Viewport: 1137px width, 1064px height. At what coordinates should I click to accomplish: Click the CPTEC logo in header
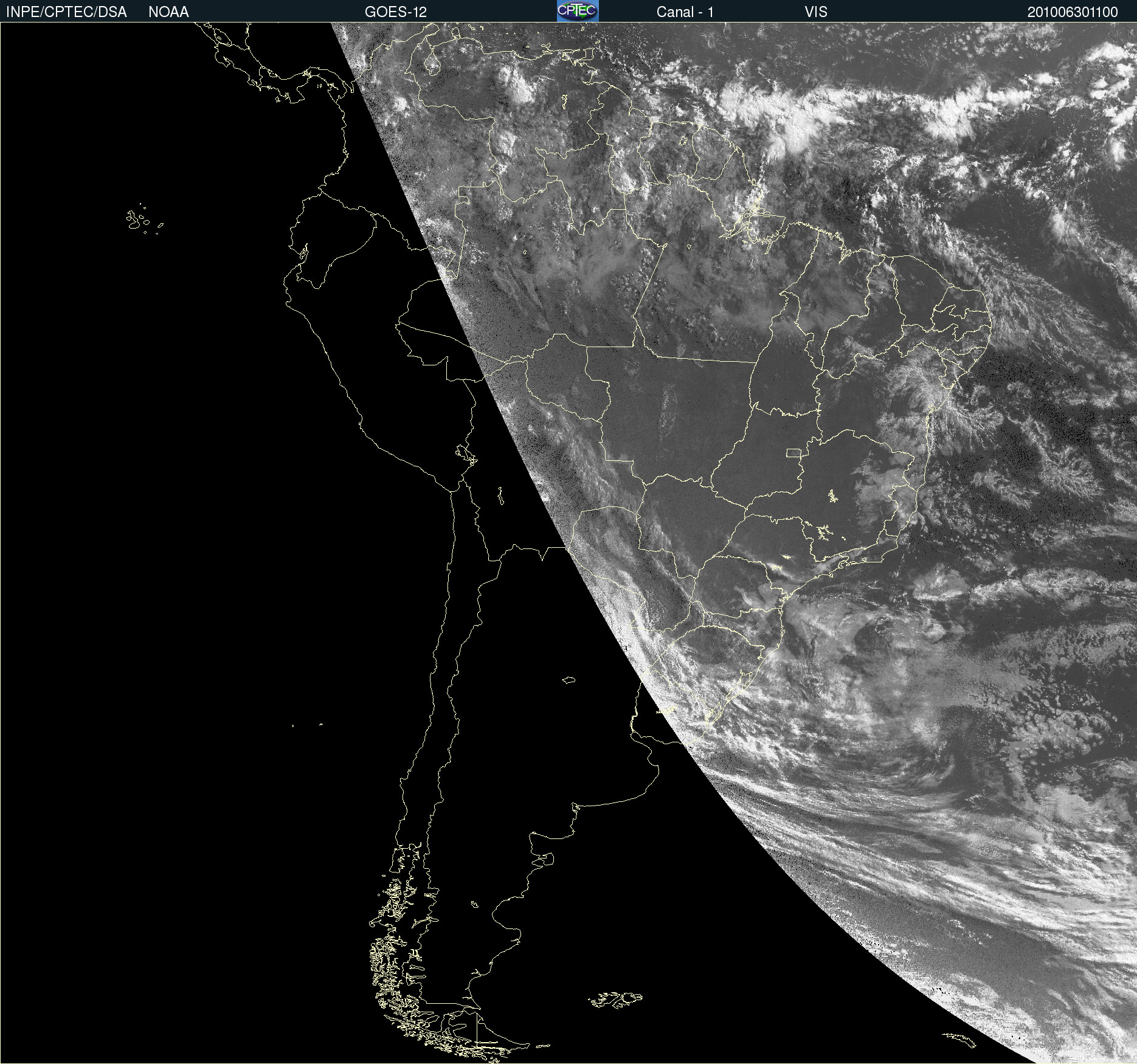[x=578, y=11]
